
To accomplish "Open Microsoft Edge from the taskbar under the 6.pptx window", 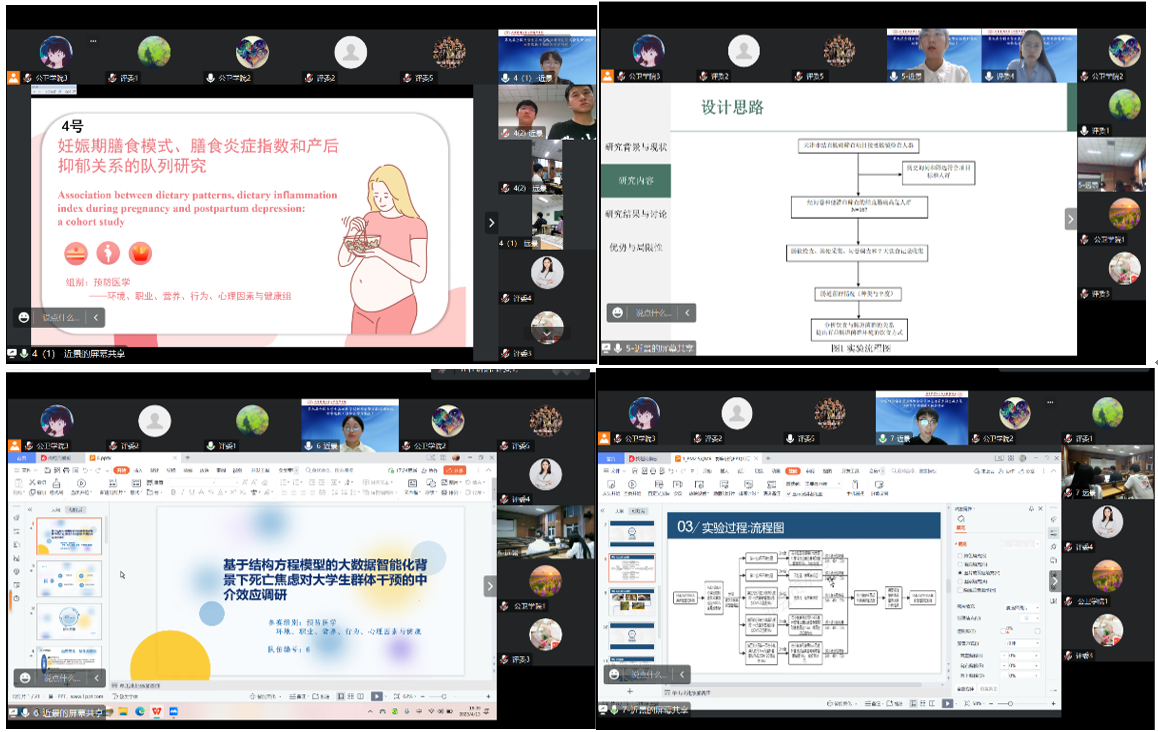I will tap(140, 712).
